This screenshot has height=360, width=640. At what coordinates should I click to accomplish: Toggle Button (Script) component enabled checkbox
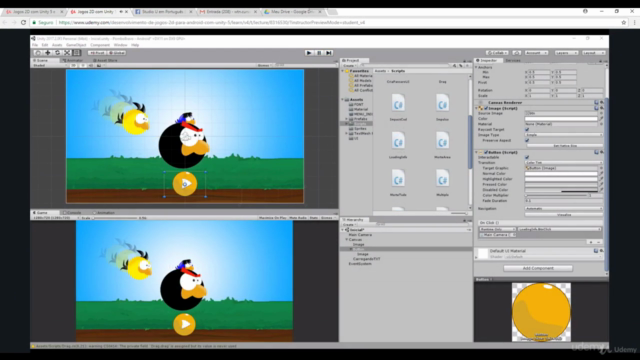click(x=486, y=152)
